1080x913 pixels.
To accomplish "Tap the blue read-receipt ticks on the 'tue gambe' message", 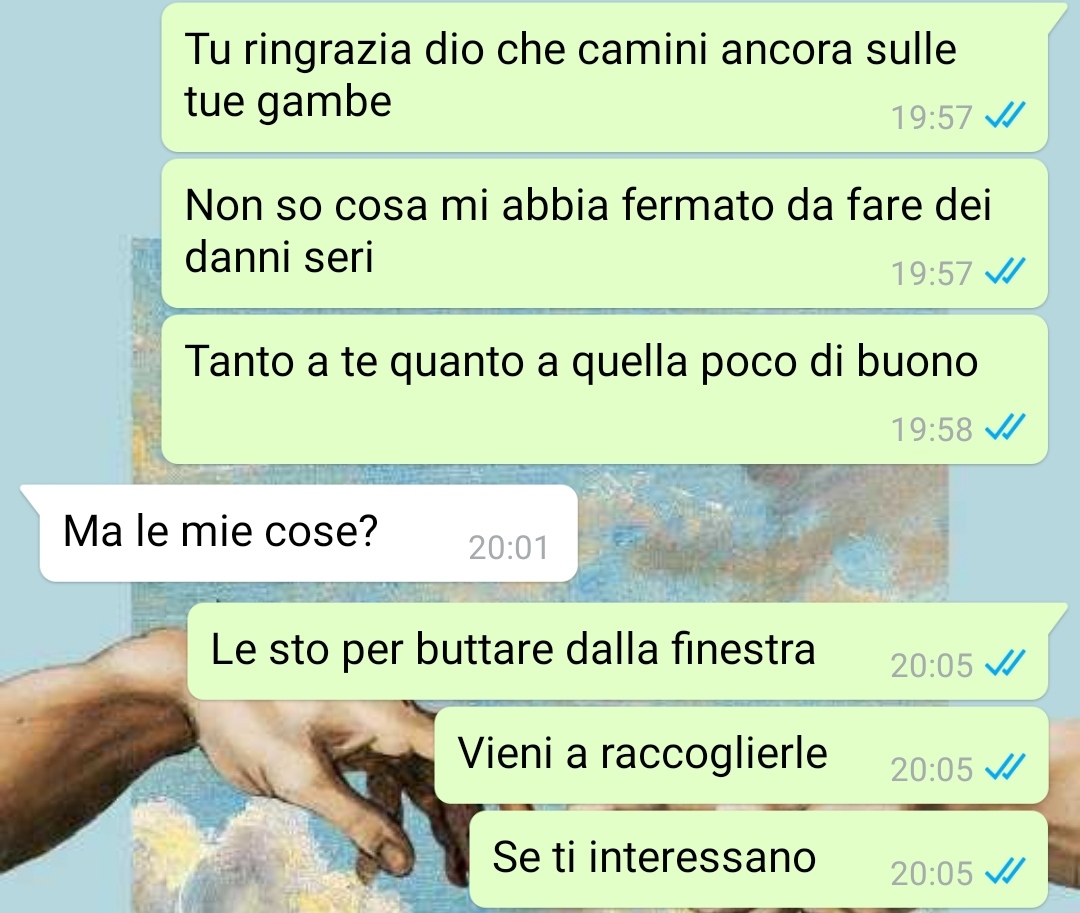I will click(1005, 116).
